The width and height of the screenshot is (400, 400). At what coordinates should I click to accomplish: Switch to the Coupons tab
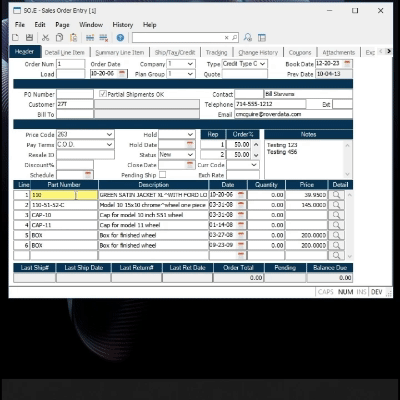pos(300,52)
